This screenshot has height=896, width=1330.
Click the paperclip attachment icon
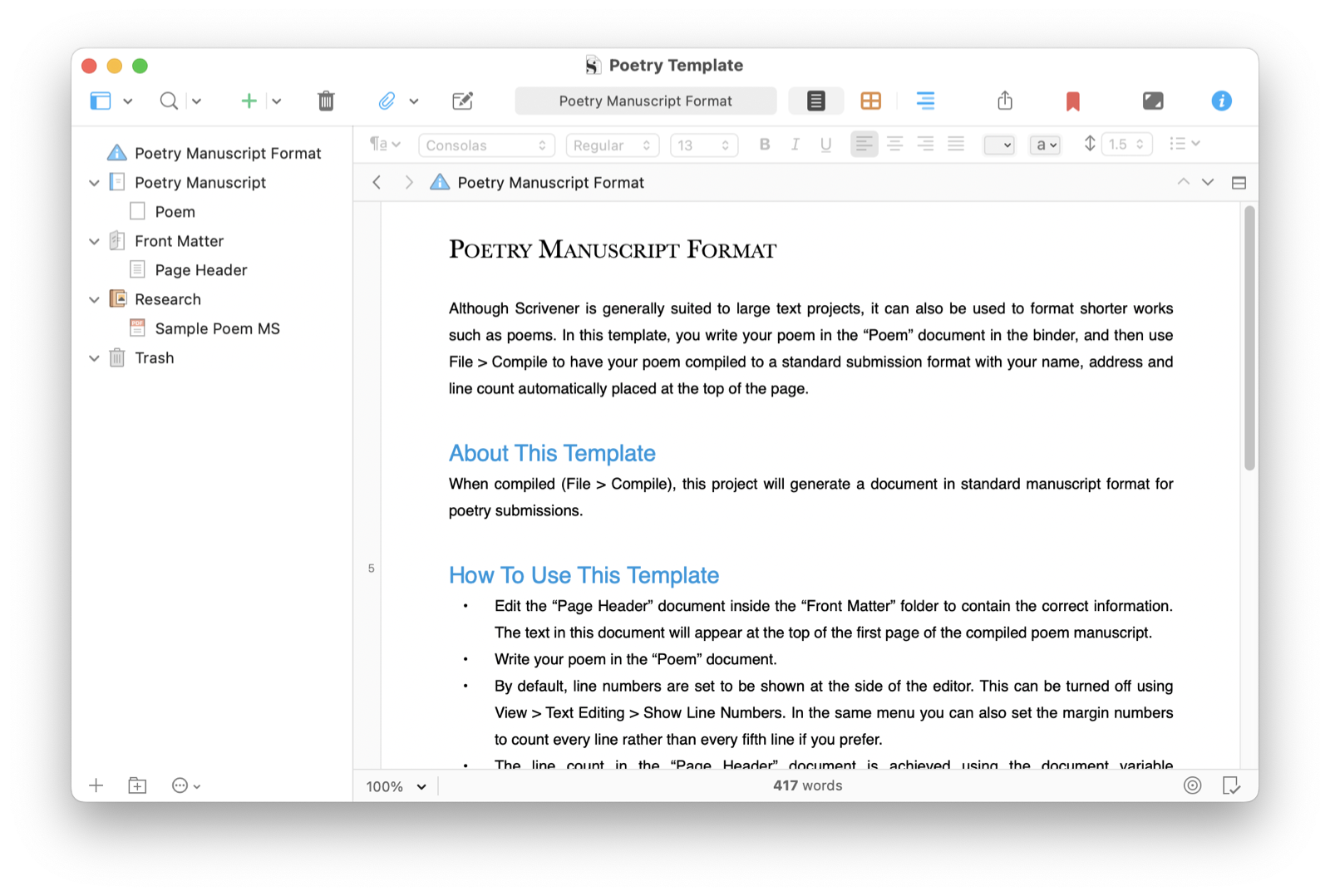387,101
